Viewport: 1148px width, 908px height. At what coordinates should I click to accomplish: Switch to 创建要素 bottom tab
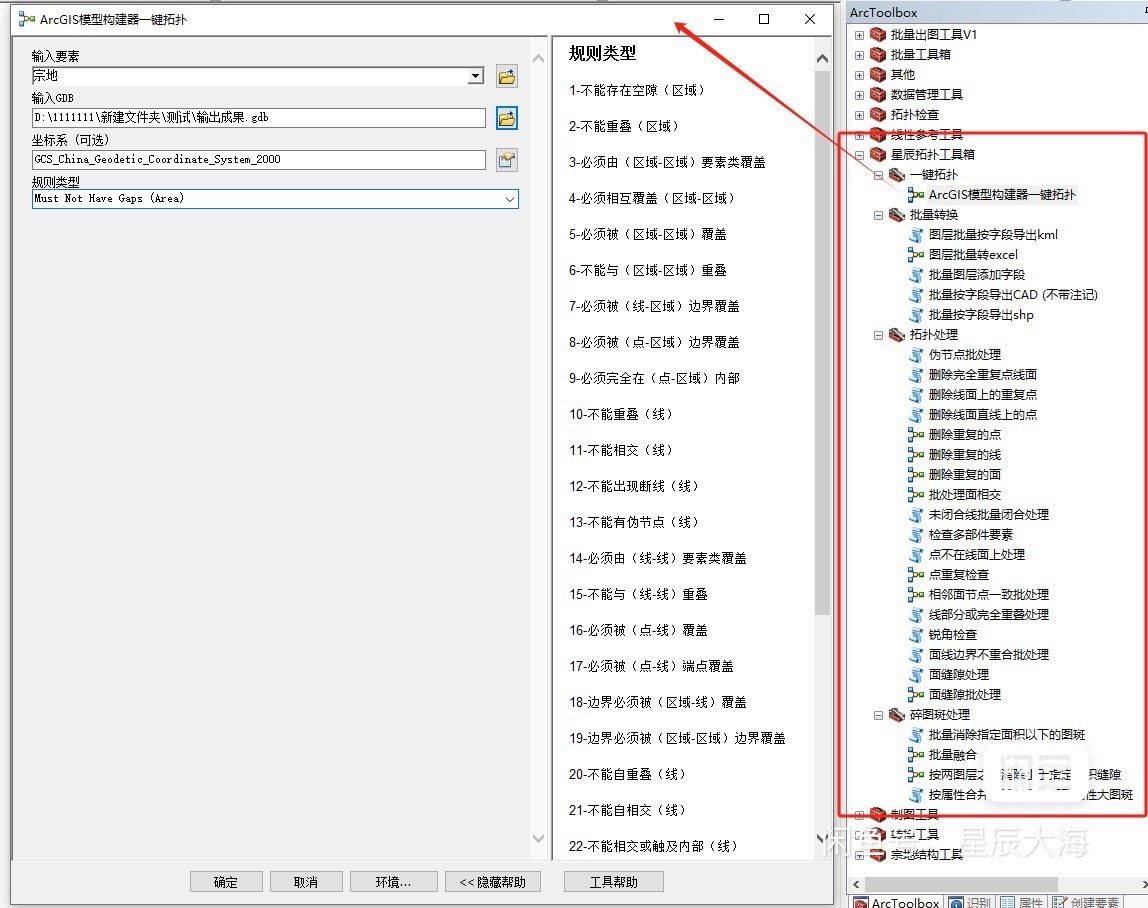(x=1086, y=902)
